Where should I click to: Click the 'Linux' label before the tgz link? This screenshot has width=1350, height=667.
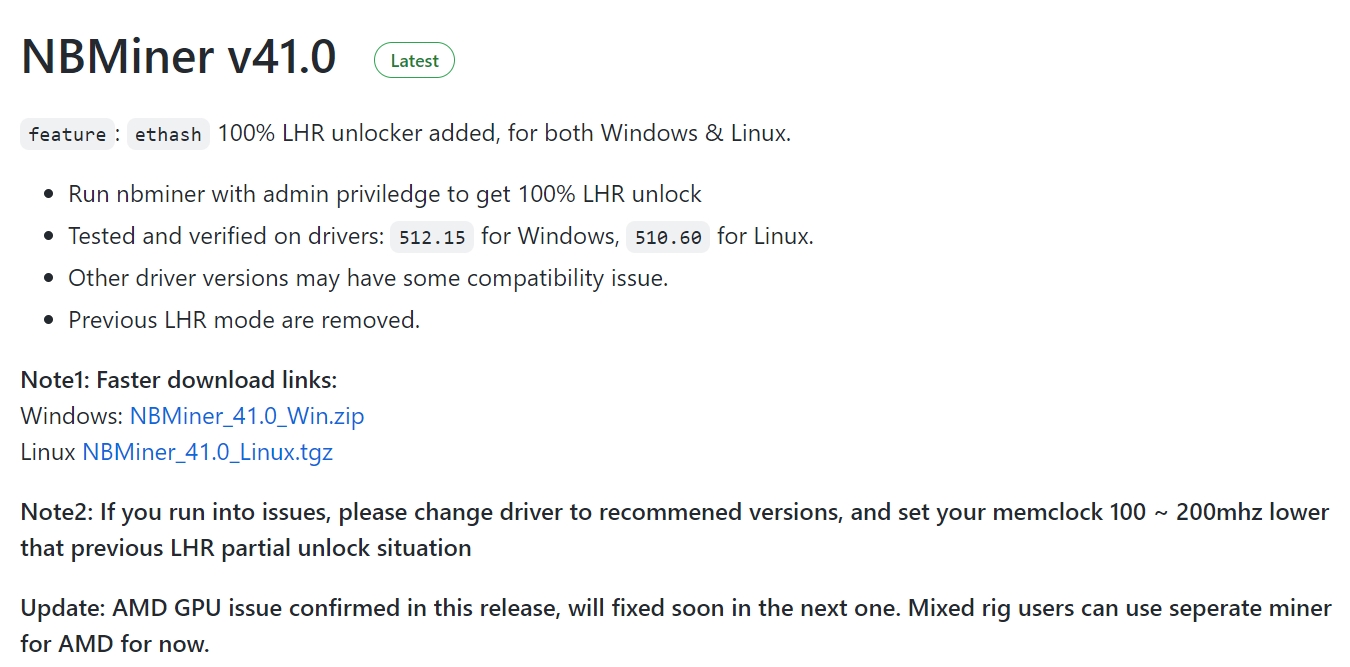(x=48, y=452)
